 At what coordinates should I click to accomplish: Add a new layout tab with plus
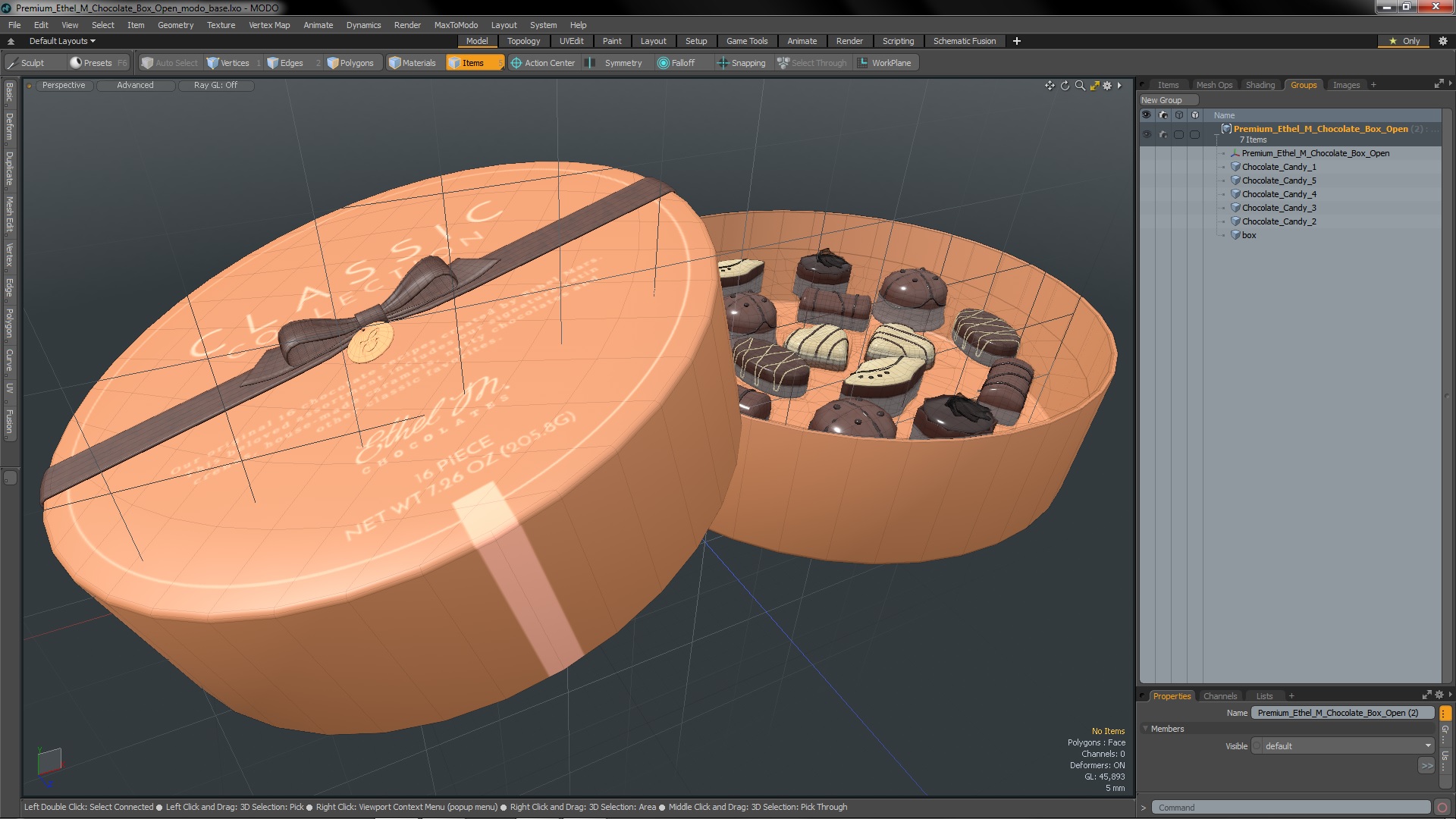[1017, 41]
